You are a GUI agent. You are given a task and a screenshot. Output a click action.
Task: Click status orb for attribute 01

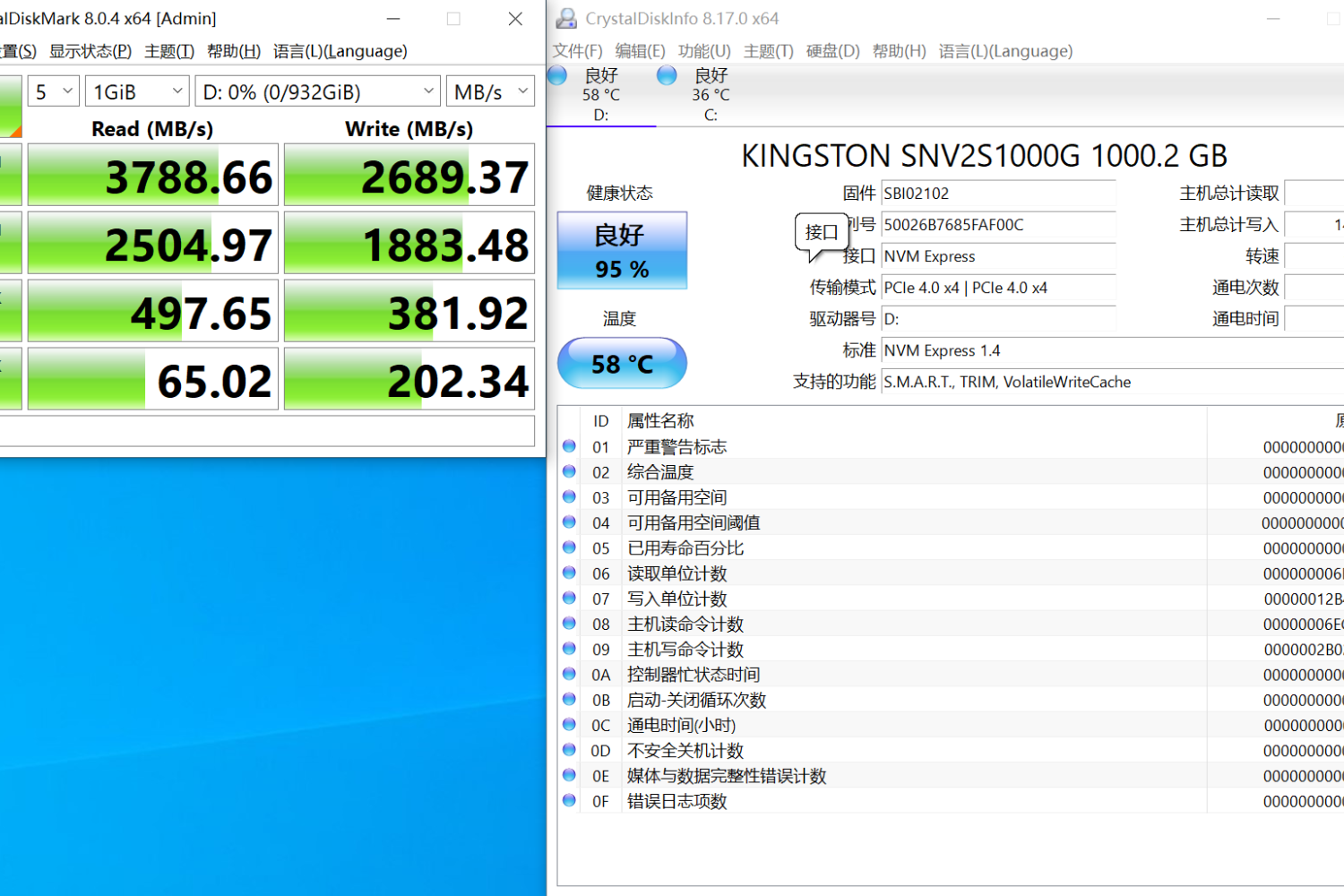[x=569, y=446]
